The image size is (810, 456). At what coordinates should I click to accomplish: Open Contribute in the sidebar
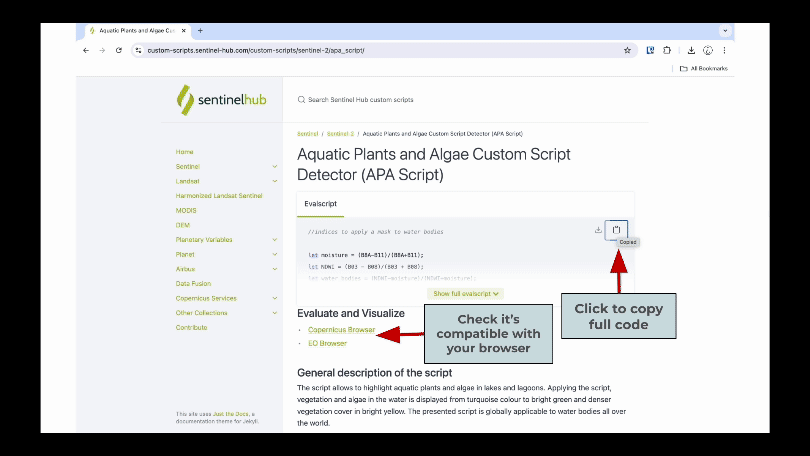tap(192, 327)
